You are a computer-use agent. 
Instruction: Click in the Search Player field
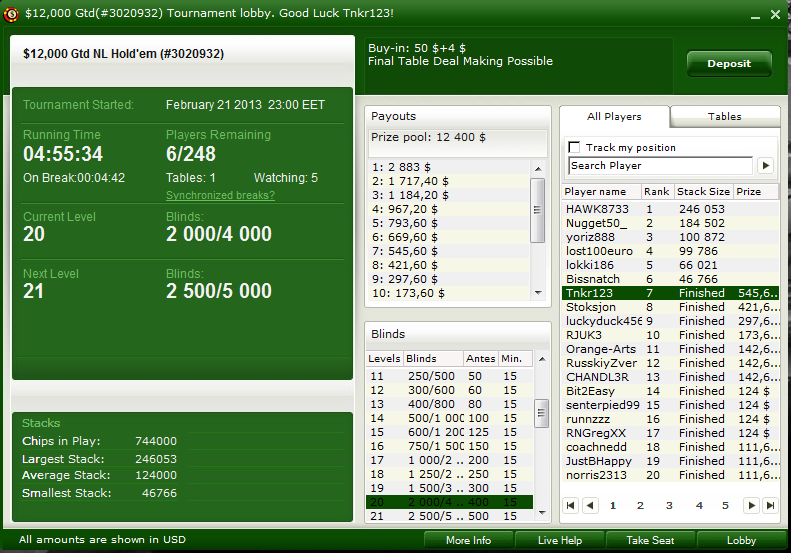tap(660, 165)
